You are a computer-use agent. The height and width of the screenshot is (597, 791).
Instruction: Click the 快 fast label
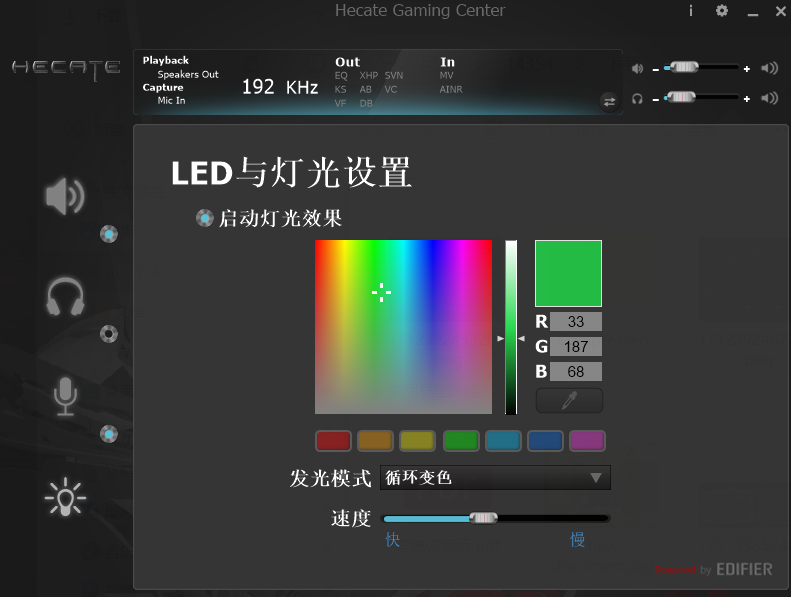(392, 539)
